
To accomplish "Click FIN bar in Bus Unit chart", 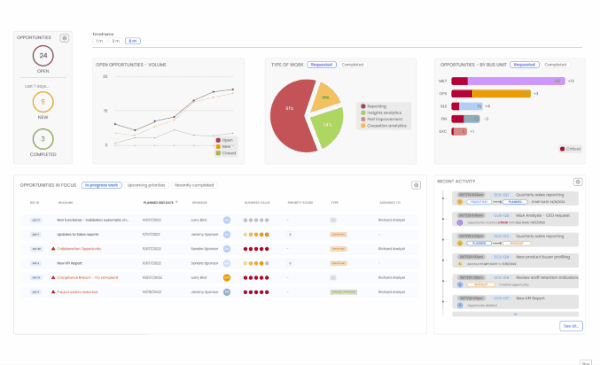I will pyautogui.click(x=465, y=119).
